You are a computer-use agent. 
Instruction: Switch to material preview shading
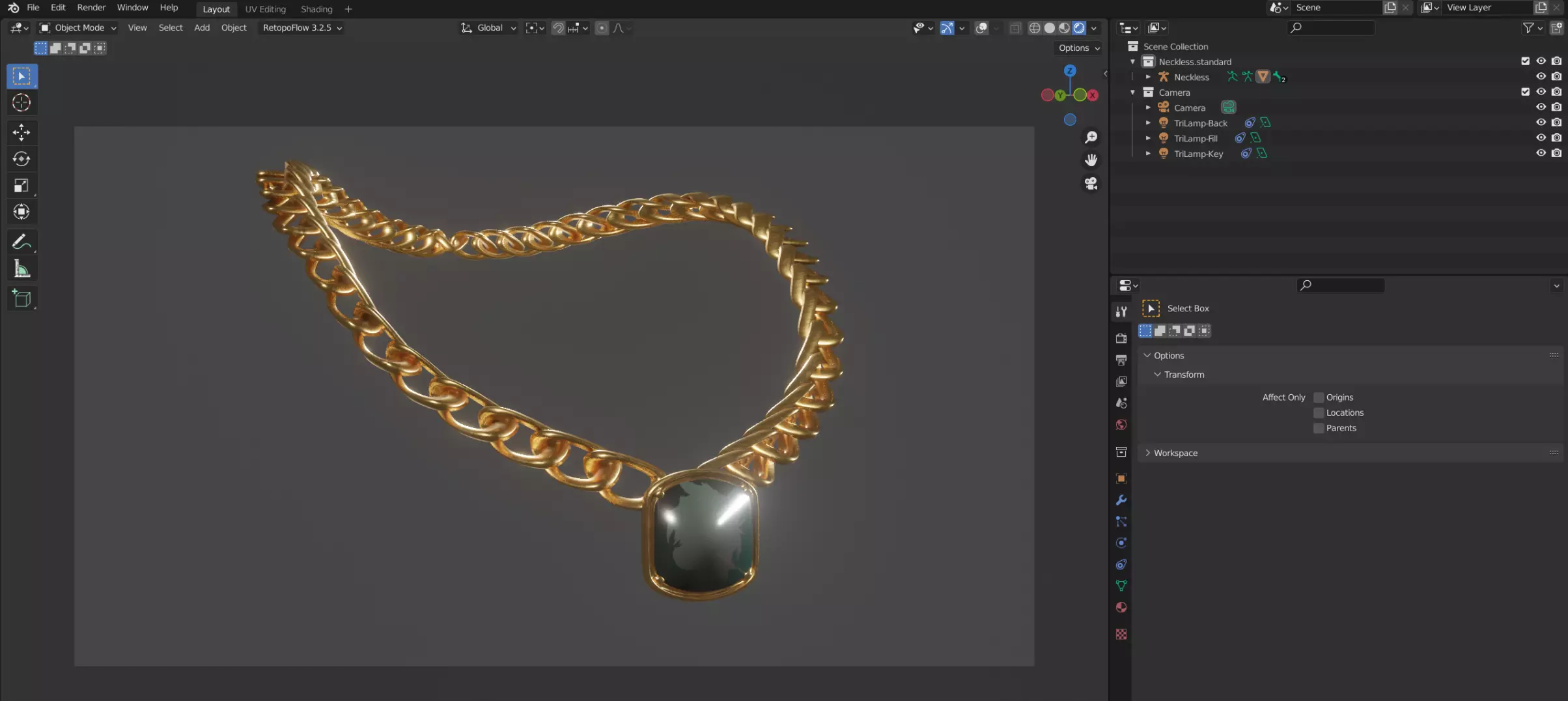pos(1064,28)
